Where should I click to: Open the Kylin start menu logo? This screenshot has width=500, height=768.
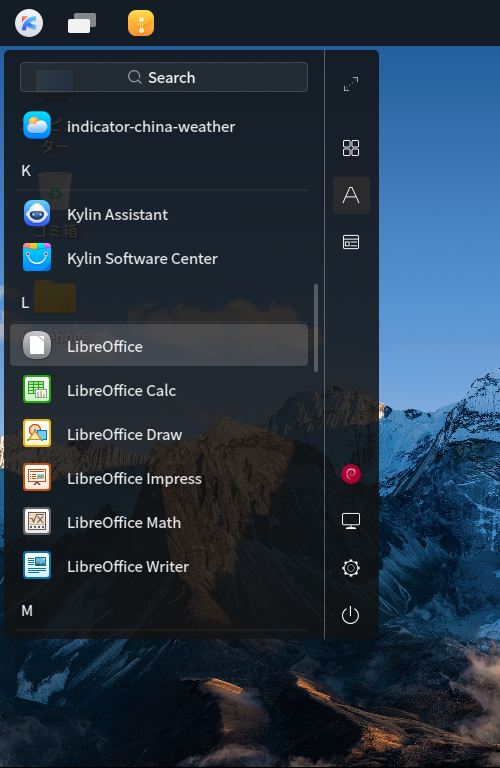click(x=29, y=23)
